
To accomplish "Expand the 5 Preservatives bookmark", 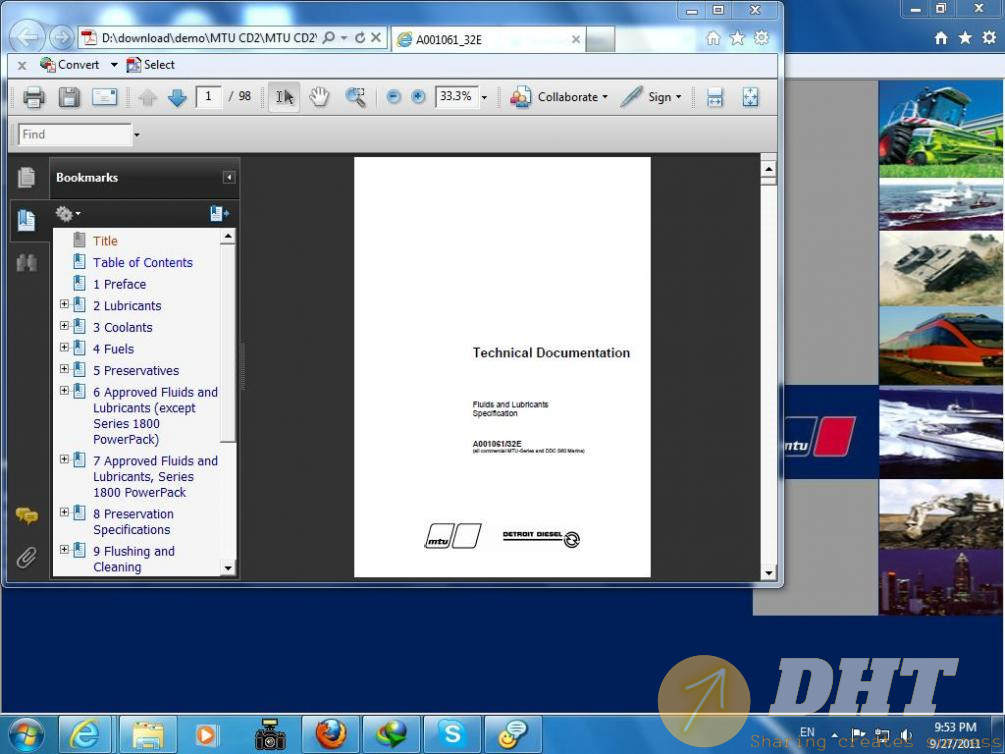I will (64, 369).
